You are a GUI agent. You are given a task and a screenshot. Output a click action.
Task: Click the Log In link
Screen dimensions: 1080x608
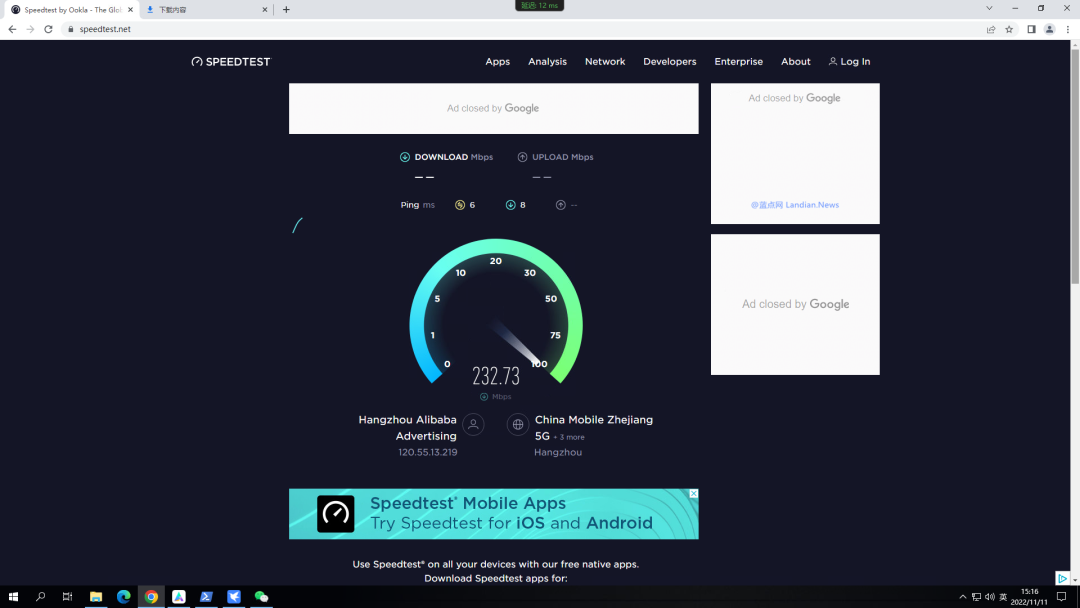[849, 61]
